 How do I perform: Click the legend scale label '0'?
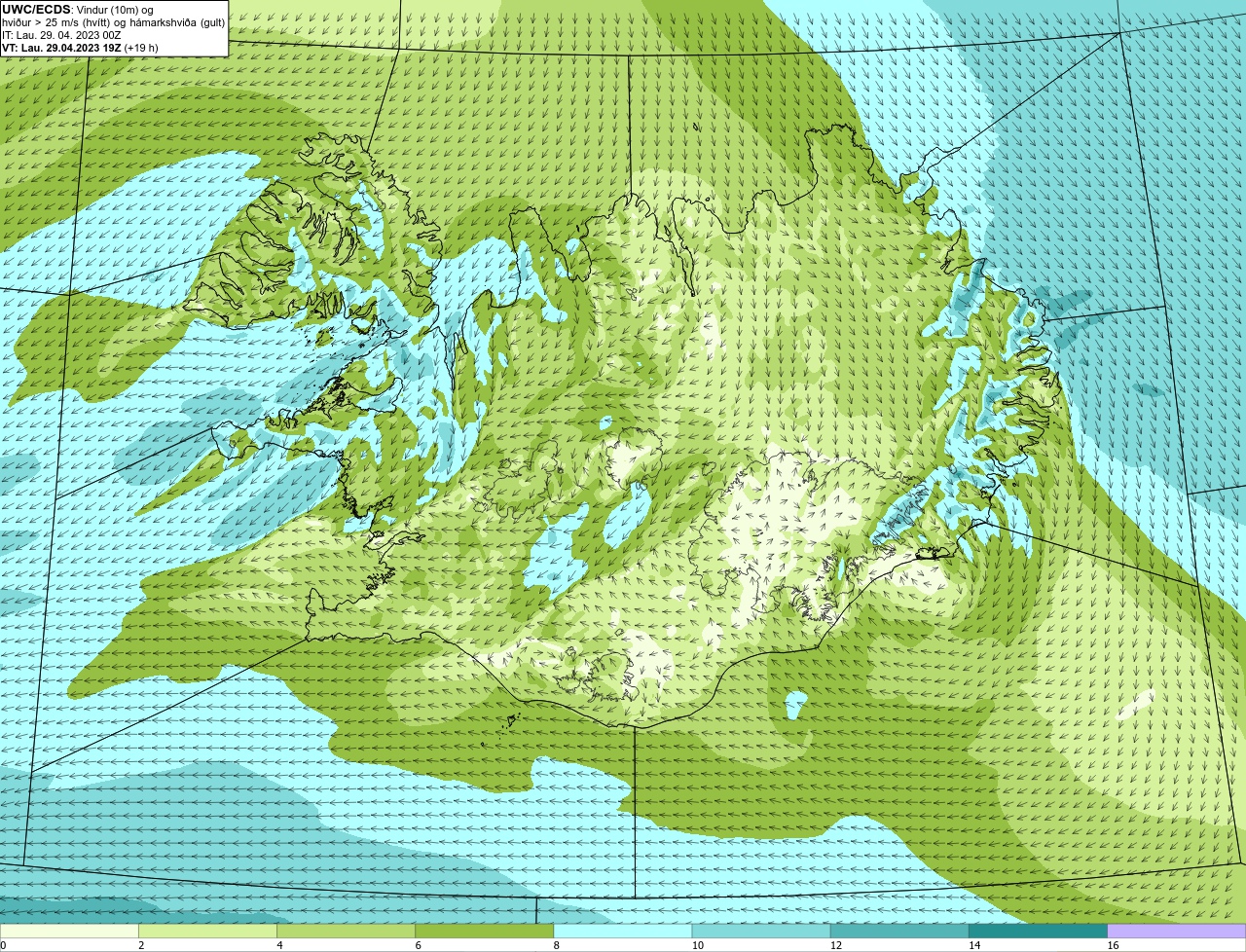tap(4, 945)
